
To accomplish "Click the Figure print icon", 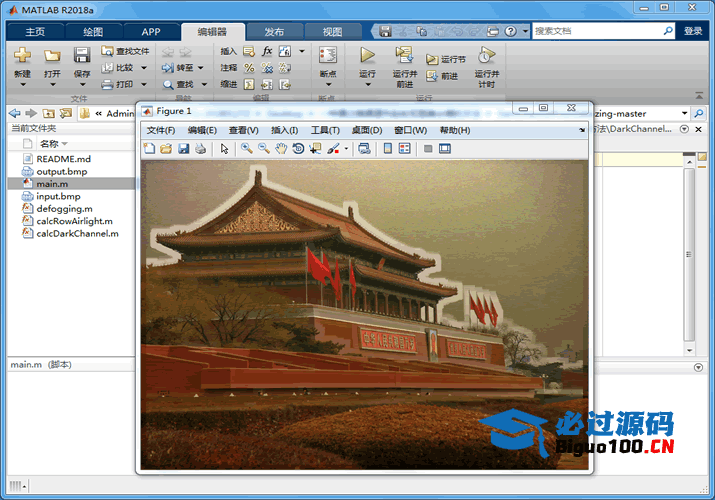I will click(x=200, y=148).
